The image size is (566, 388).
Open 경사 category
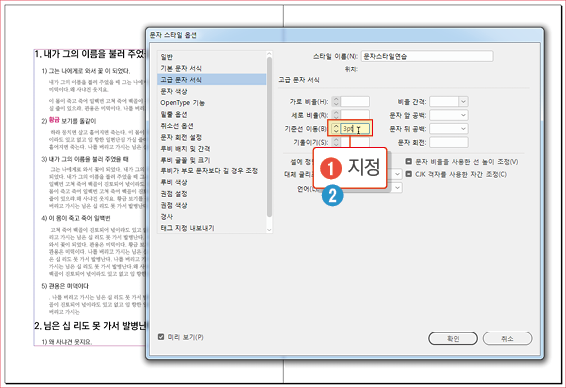[167, 217]
